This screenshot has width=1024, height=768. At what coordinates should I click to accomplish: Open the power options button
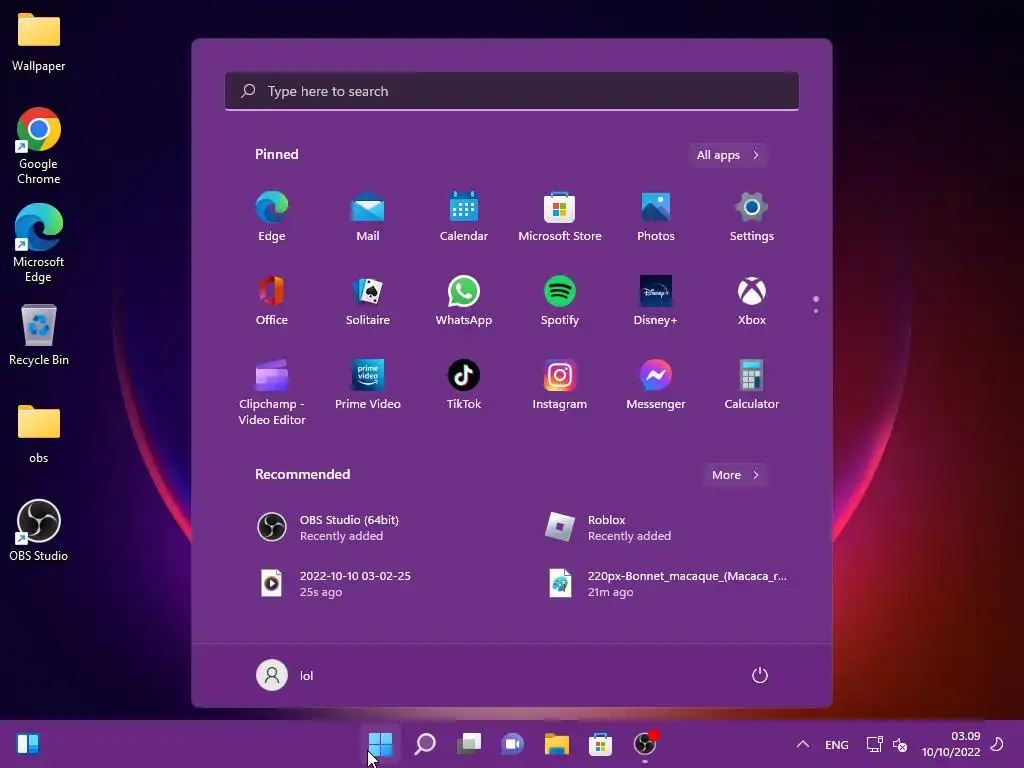point(760,675)
